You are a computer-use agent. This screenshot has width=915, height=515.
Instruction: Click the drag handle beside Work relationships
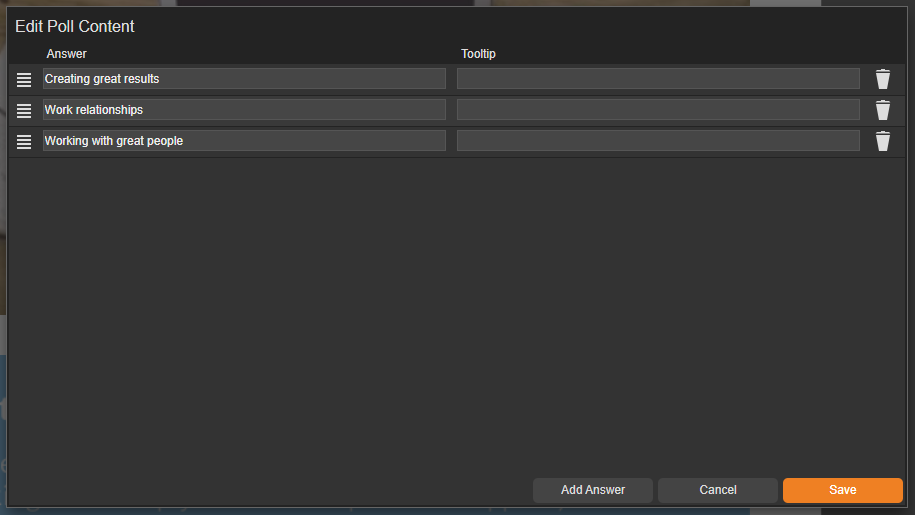point(24,111)
